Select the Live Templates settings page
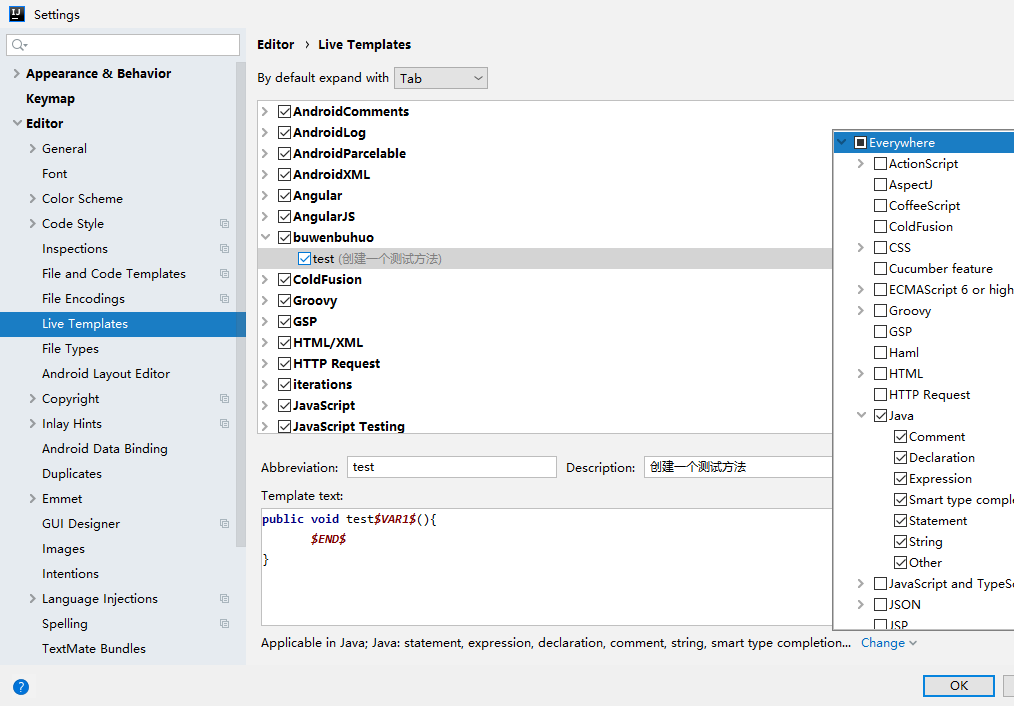Image resolution: width=1014 pixels, height=706 pixels. pos(123,324)
